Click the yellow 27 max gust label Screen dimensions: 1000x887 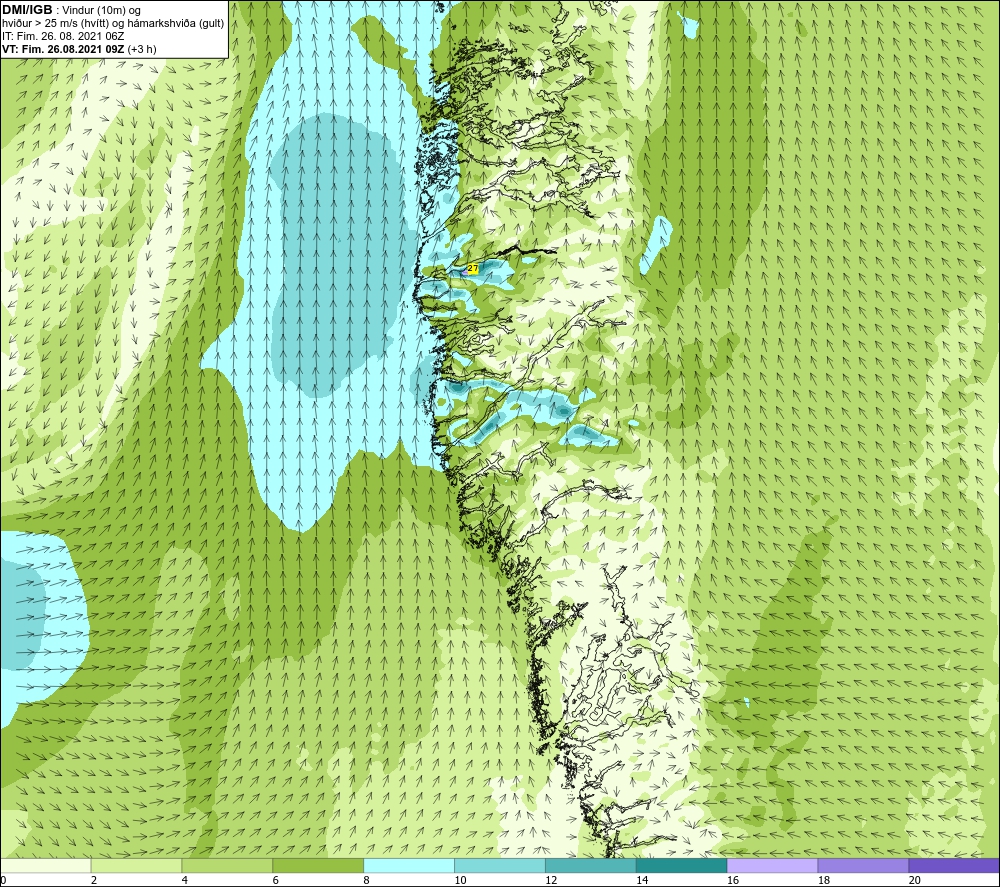473,269
